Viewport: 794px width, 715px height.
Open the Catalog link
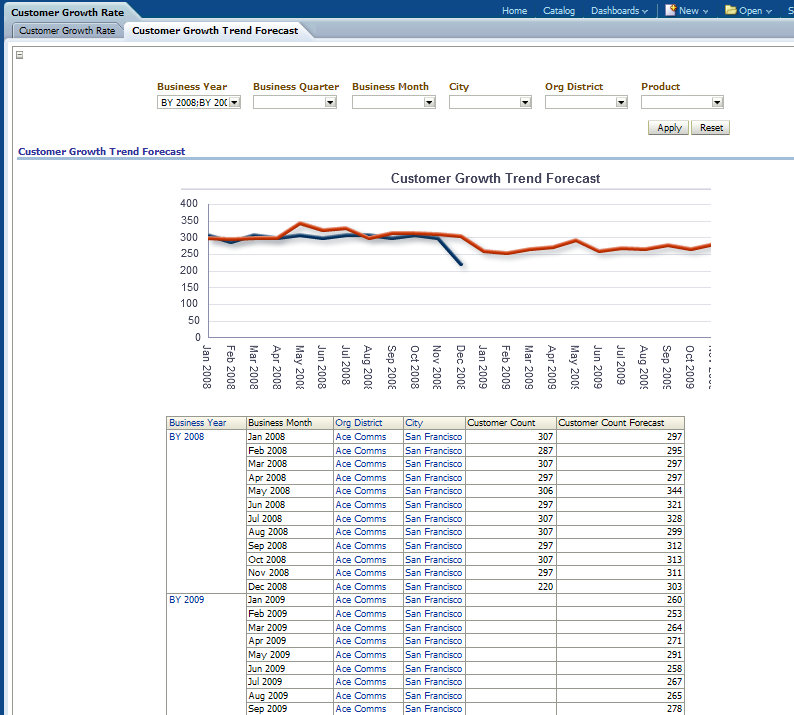point(559,11)
